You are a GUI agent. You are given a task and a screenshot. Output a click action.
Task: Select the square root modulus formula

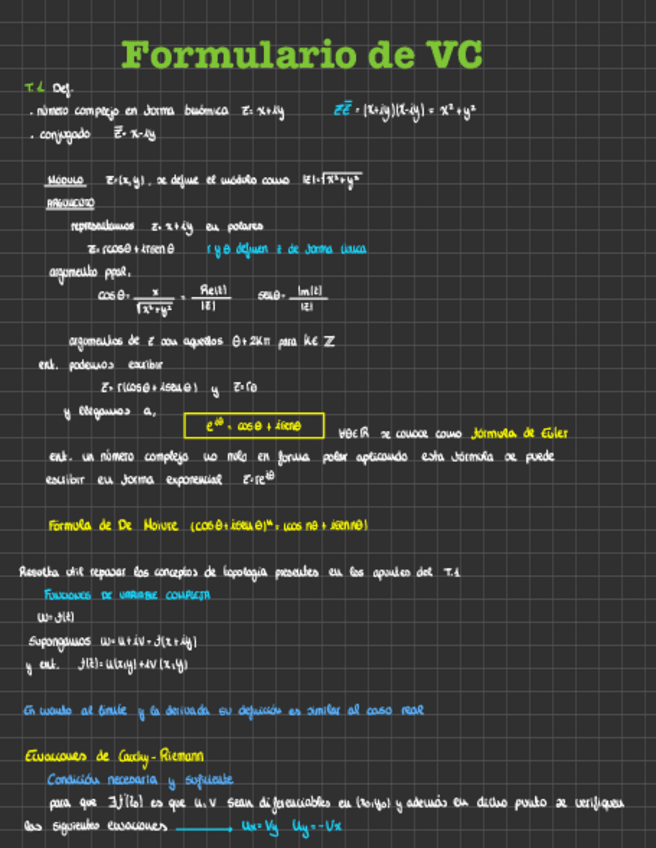pyautogui.click(x=332, y=180)
